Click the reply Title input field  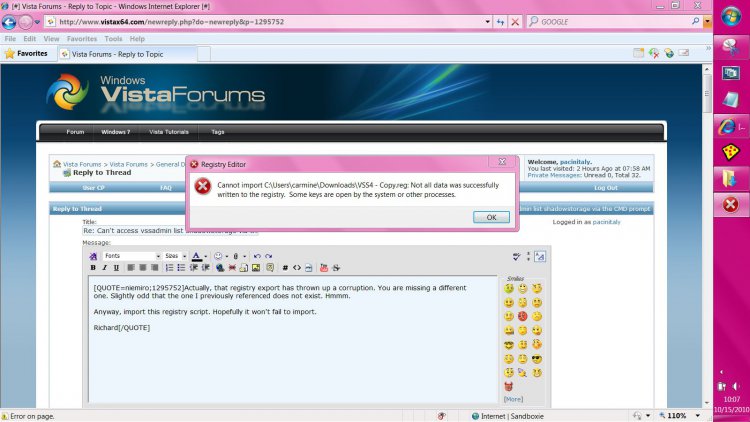170,231
